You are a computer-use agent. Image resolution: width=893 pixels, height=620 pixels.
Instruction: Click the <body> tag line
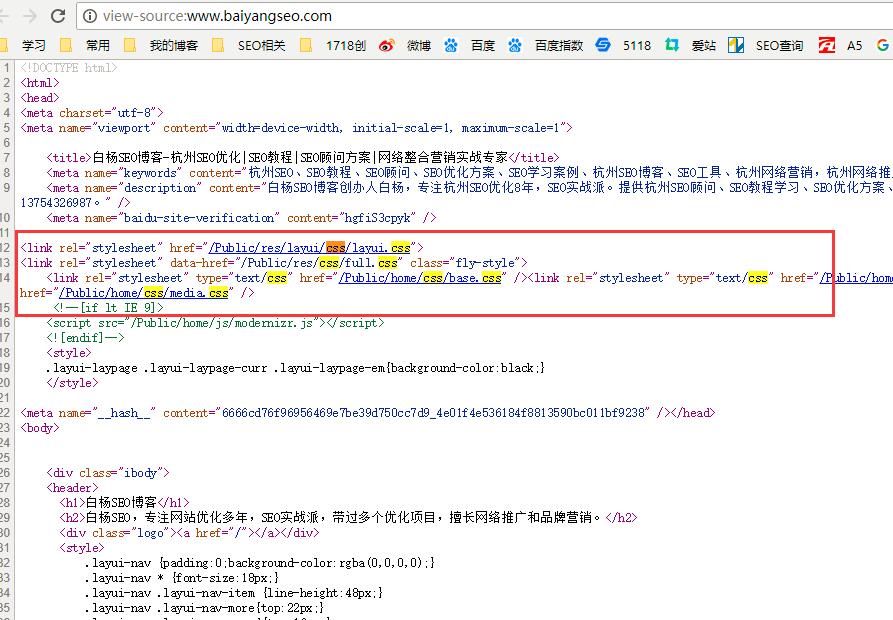[40, 428]
